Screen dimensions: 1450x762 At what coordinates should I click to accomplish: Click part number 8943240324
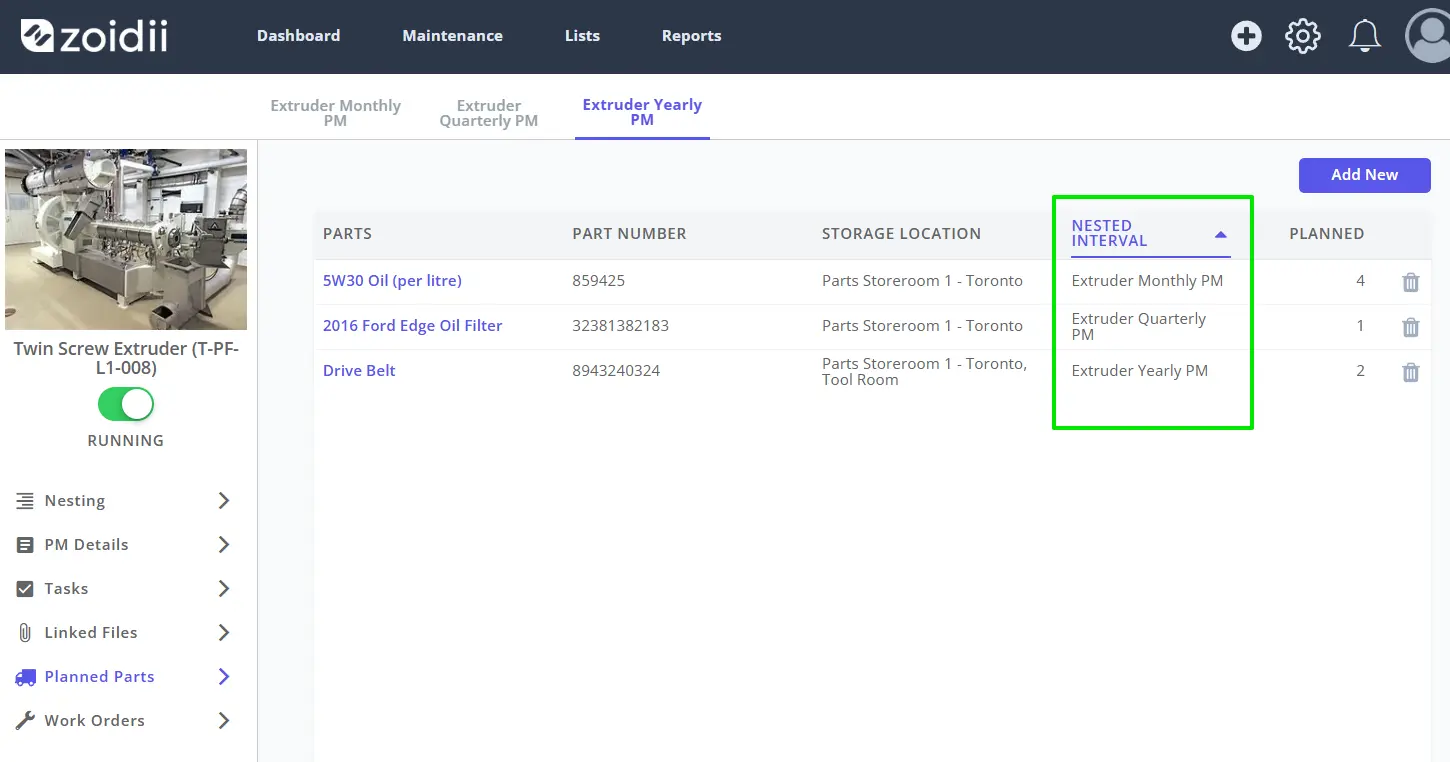(616, 371)
